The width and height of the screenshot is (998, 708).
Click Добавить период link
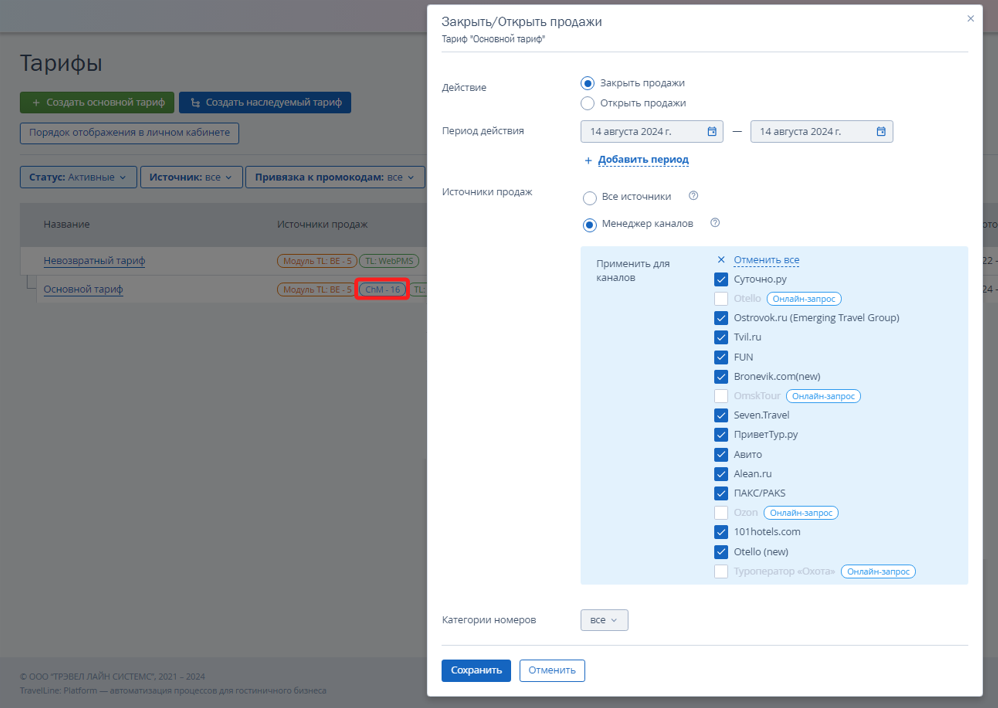643,160
